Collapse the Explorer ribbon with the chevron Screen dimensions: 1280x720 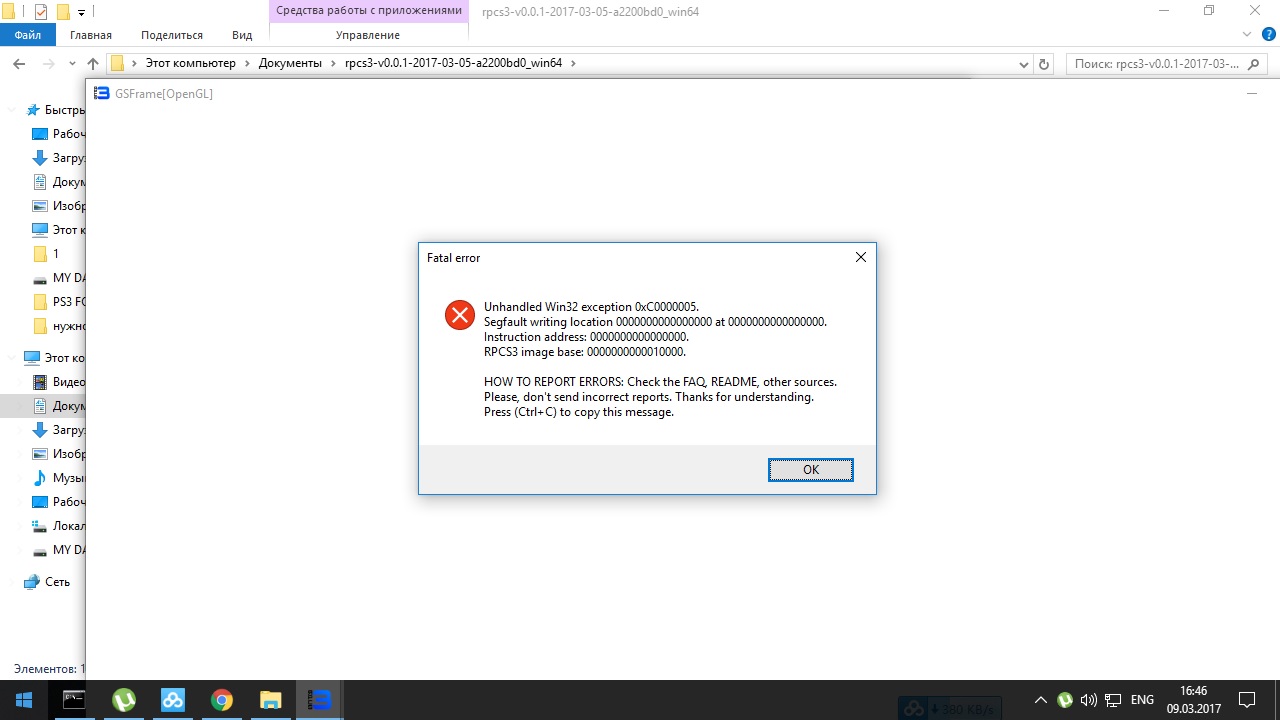click(1246, 34)
